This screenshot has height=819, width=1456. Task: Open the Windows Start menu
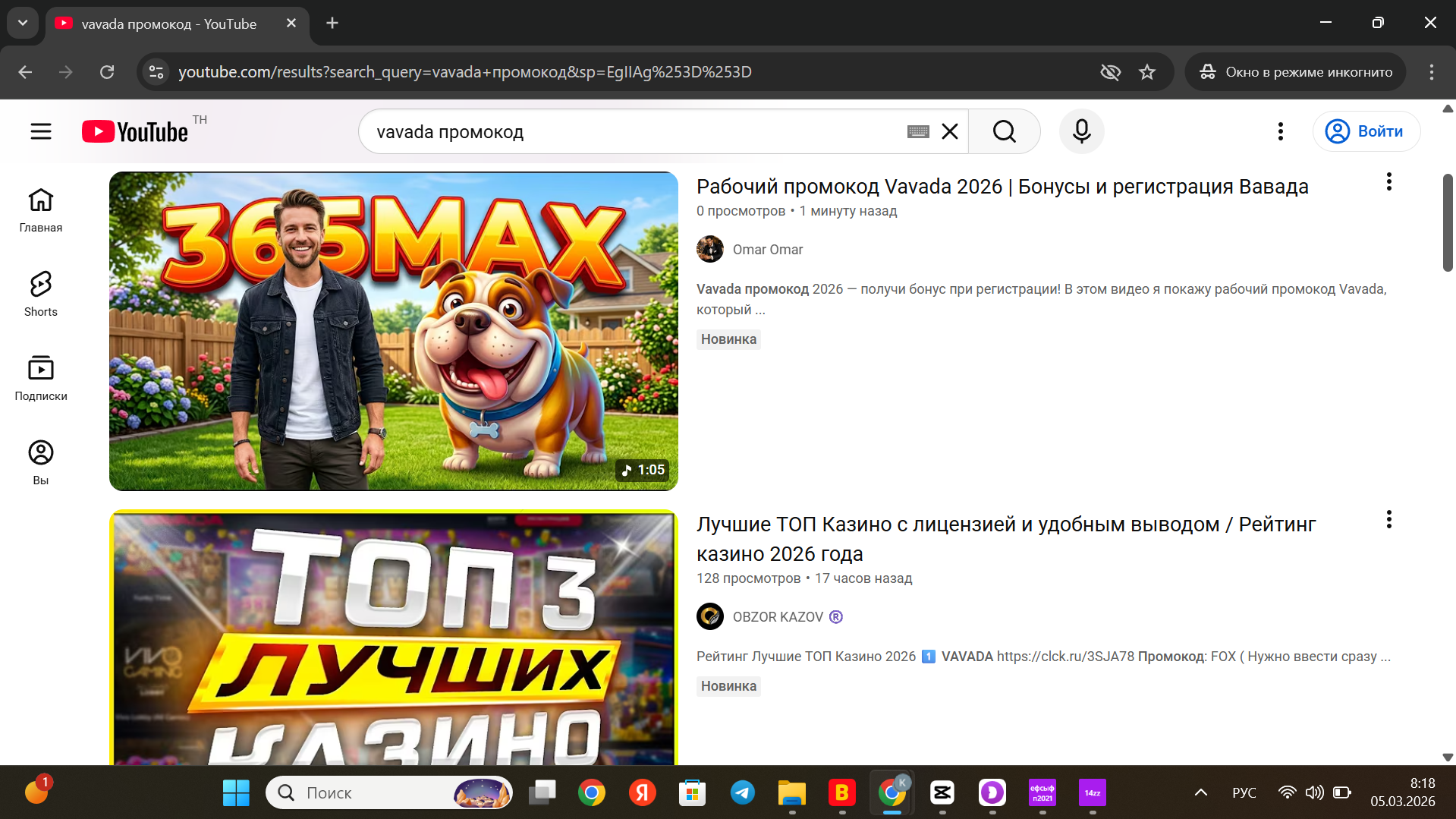(x=236, y=793)
